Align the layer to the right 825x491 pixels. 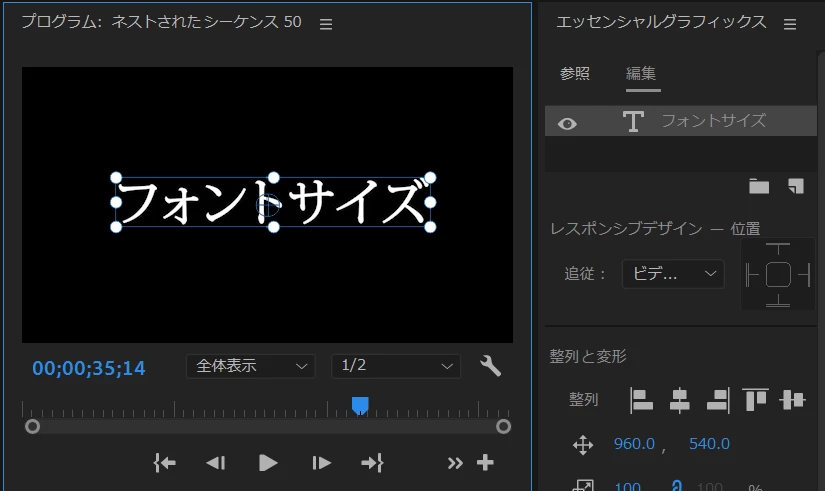pos(718,400)
